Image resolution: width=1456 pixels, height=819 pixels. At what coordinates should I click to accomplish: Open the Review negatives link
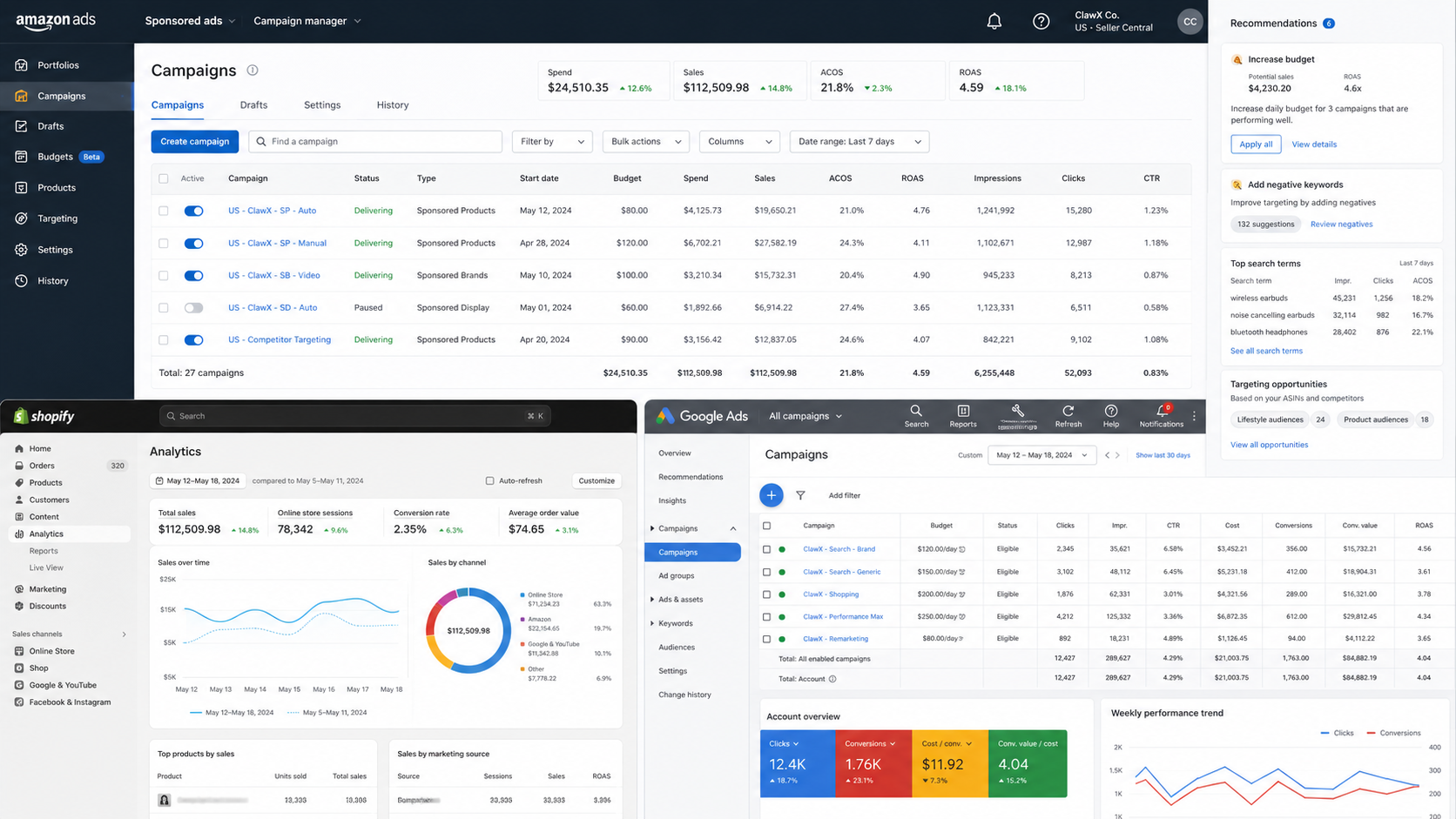pyautogui.click(x=1341, y=225)
